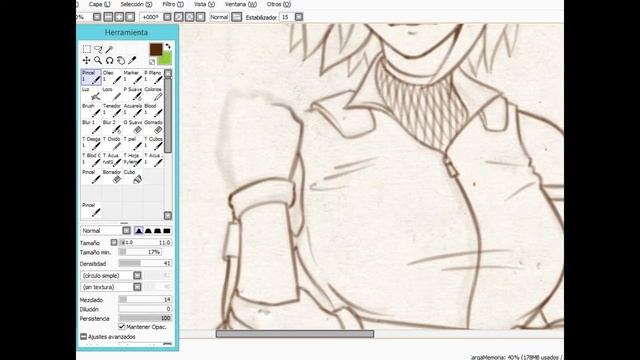Click the reset zoom button
Image resolution: width=640 pixels, height=360 pixels.
[x=130, y=17]
